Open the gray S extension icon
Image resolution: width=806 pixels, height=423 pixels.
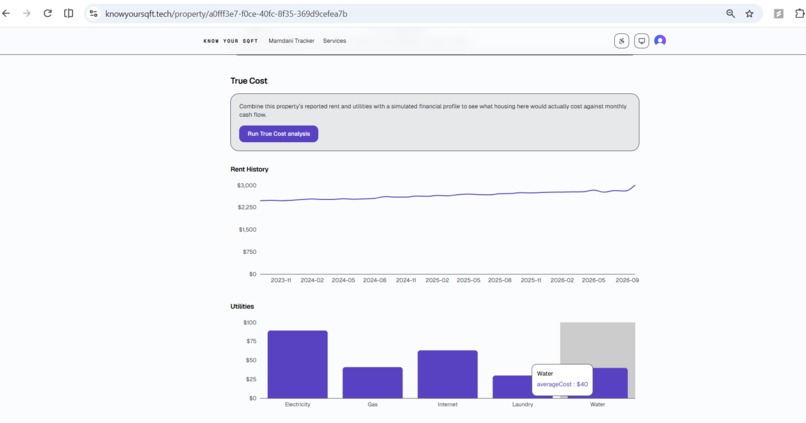pyautogui.click(x=779, y=14)
